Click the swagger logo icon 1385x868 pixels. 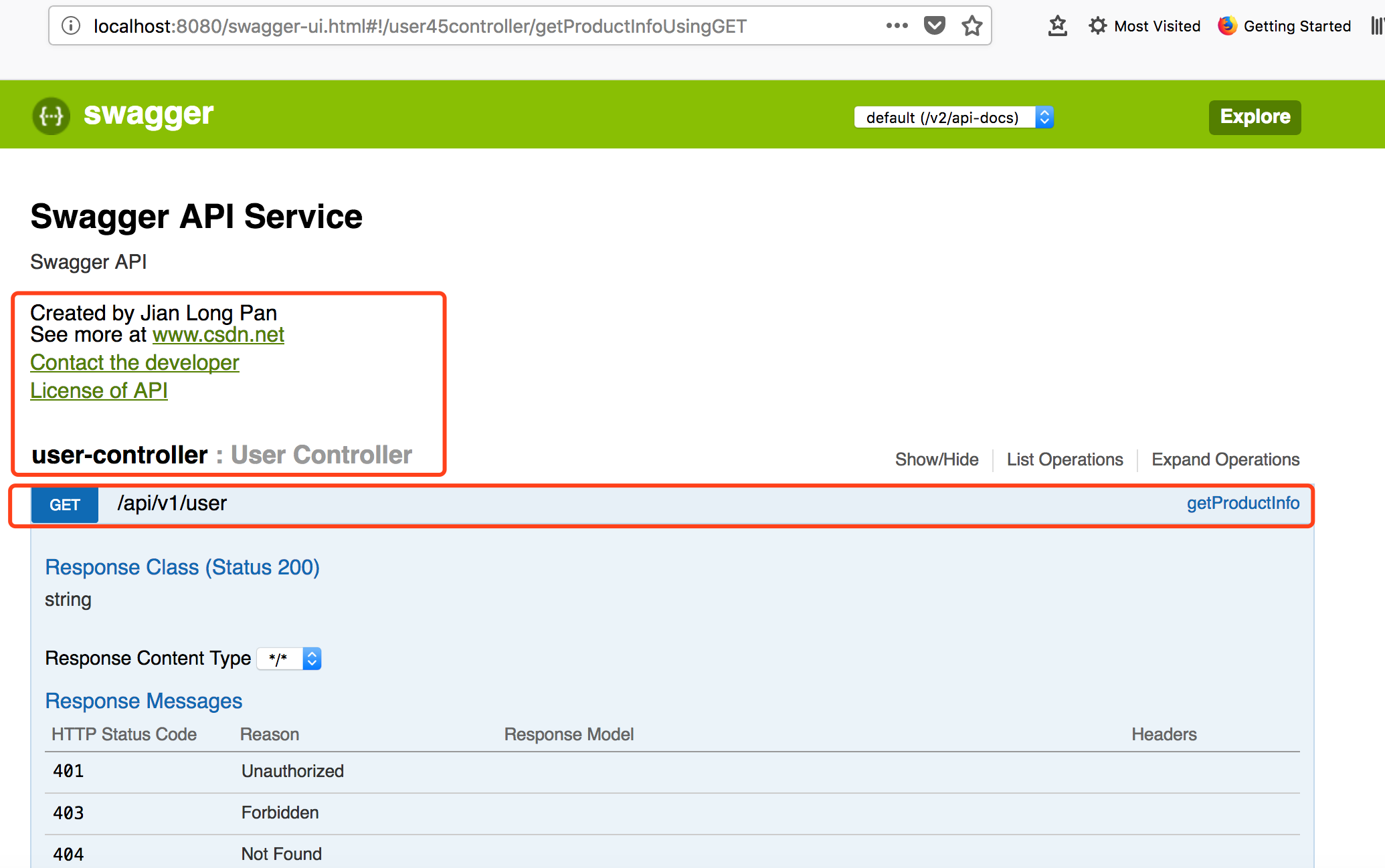51,116
